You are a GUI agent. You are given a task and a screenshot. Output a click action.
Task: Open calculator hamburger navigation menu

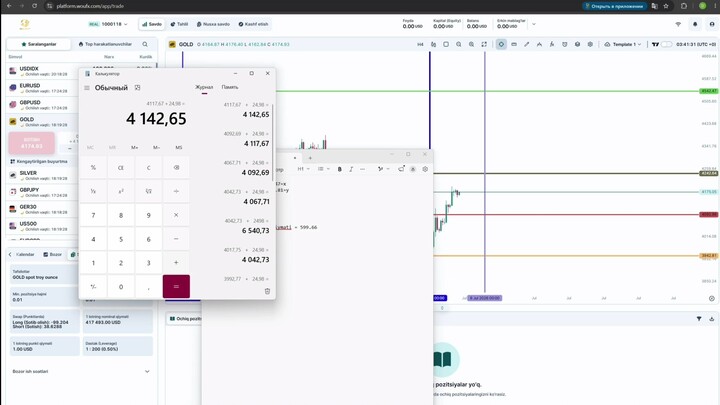[x=87, y=88]
